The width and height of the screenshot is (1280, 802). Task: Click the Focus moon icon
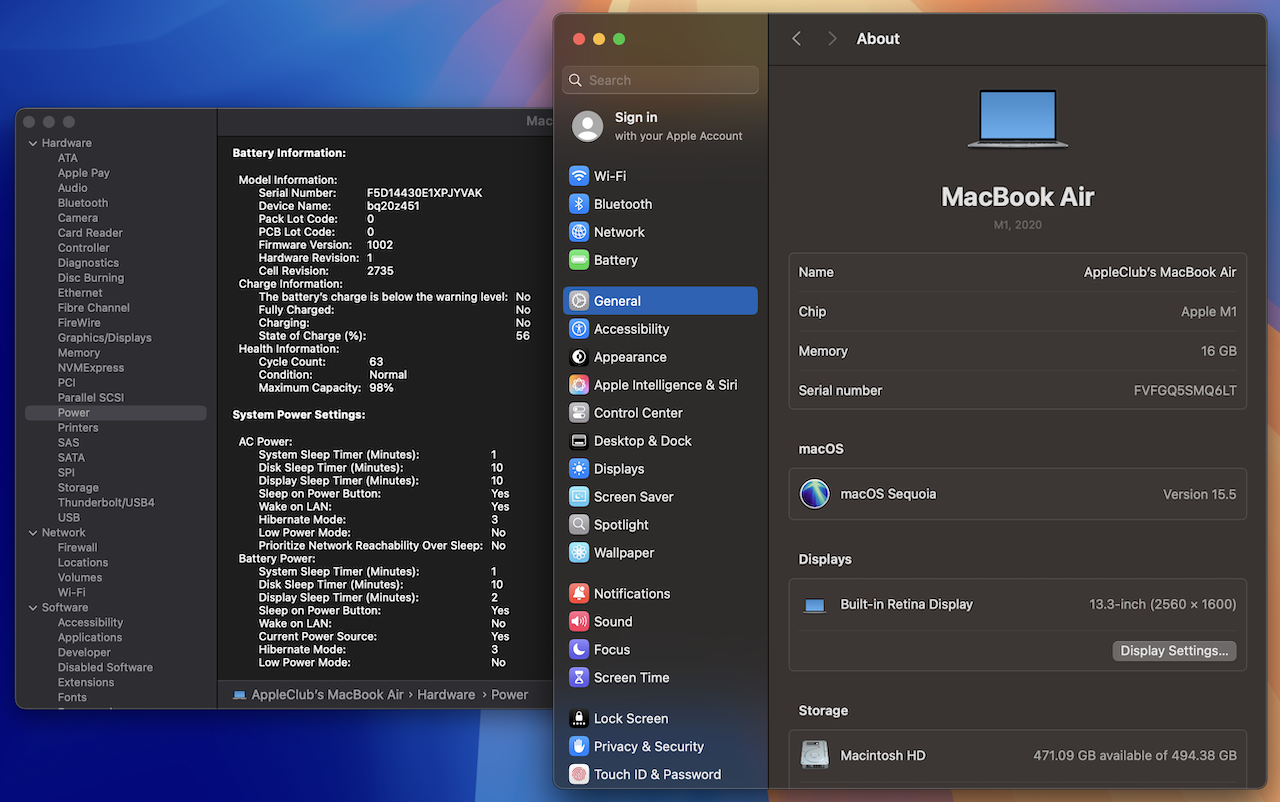[579, 650]
